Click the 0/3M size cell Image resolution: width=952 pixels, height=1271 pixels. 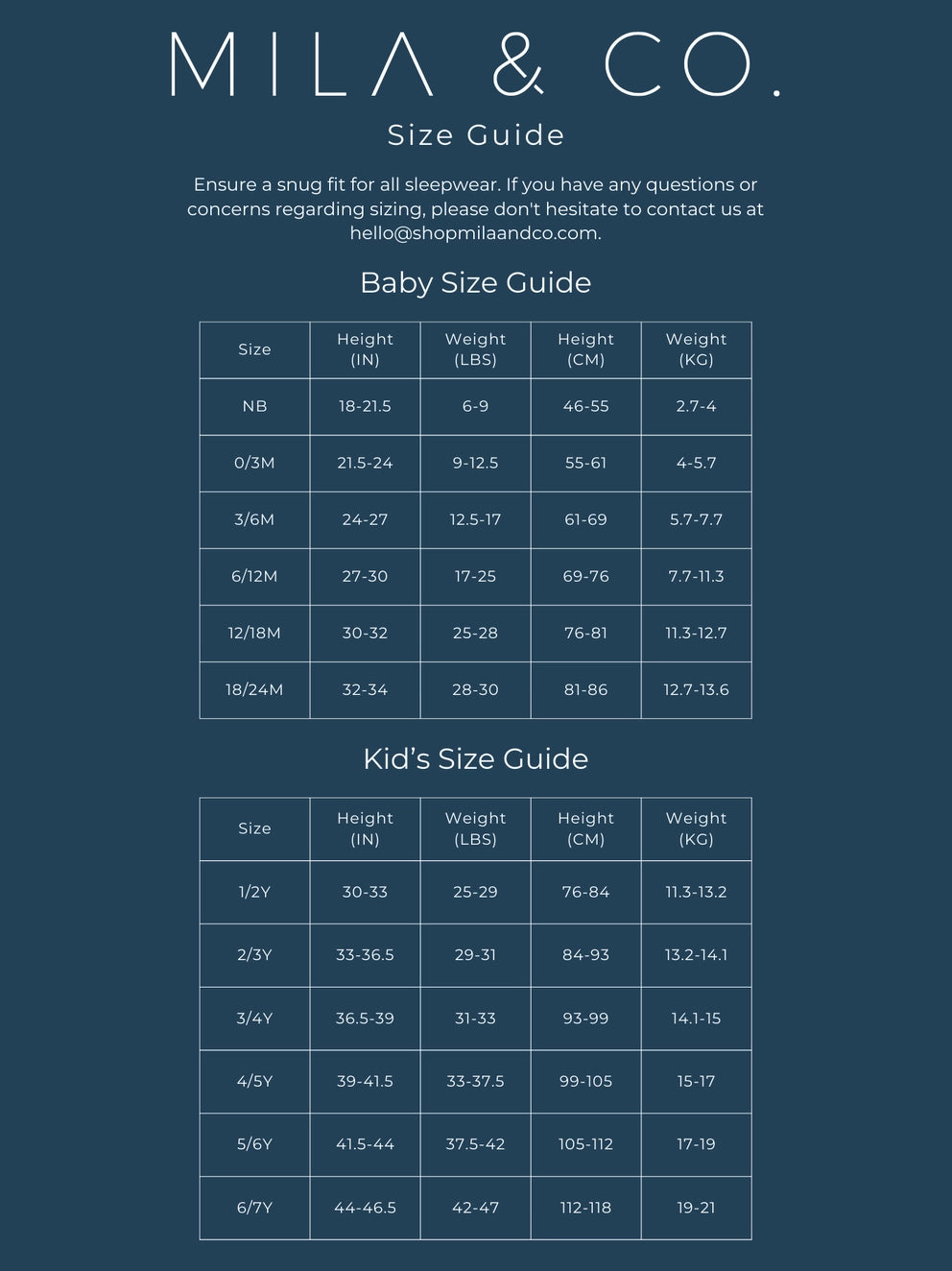tap(254, 463)
